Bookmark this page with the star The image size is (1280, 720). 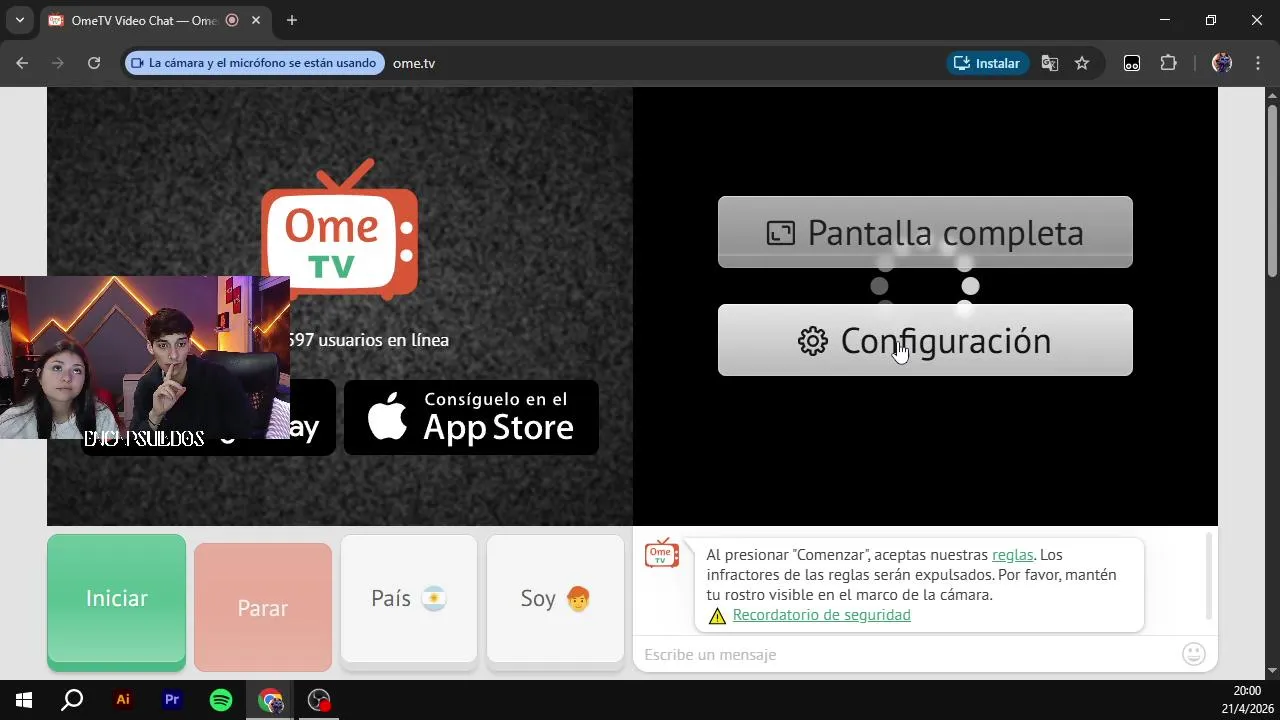[x=1082, y=63]
